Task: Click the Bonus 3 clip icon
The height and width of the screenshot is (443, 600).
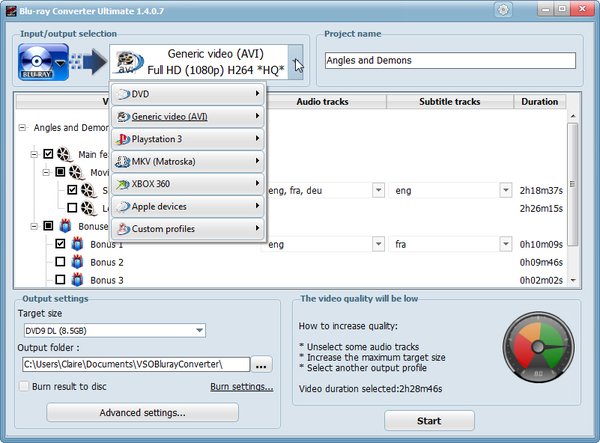Action: pyautogui.click(x=77, y=280)
